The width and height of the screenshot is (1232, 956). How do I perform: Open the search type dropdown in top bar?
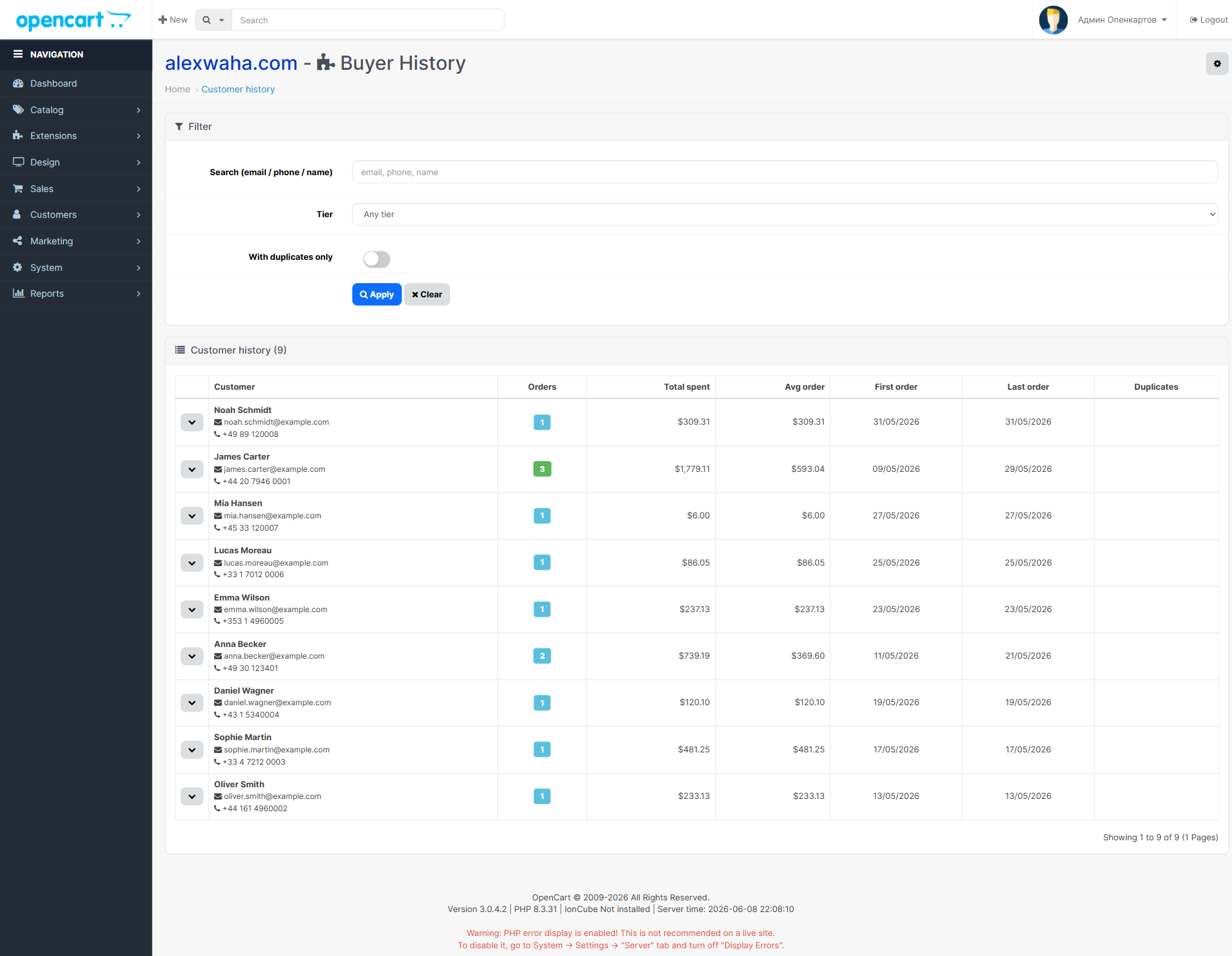point(213,20)
